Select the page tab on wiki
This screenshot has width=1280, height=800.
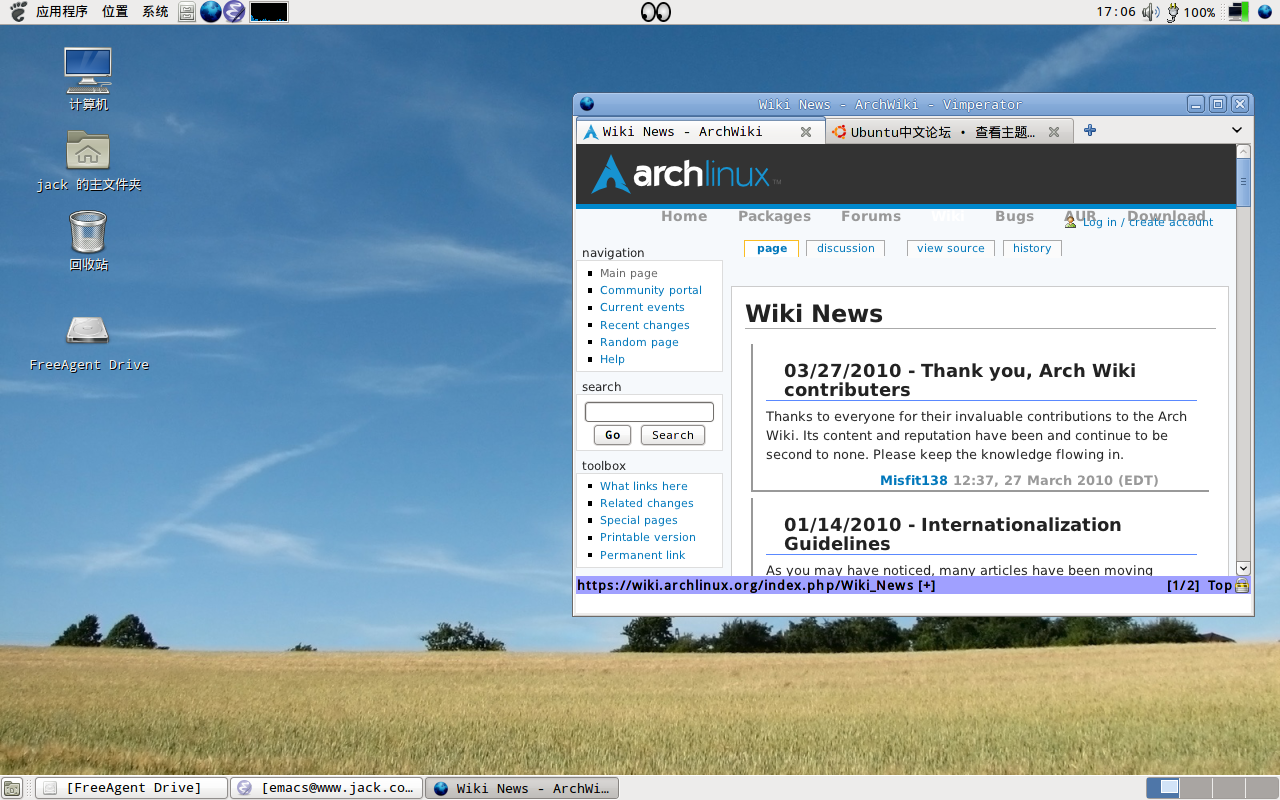(772, 248)
